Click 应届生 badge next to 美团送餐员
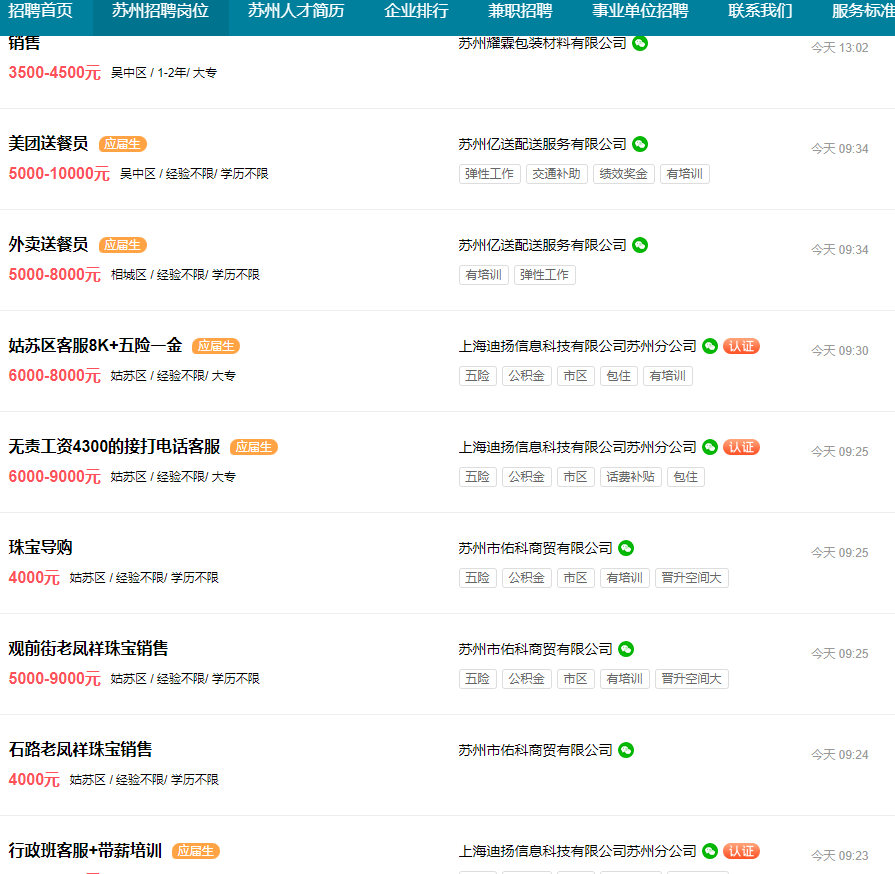The width and height of the screenshot is (895, 874). [123, 144]
